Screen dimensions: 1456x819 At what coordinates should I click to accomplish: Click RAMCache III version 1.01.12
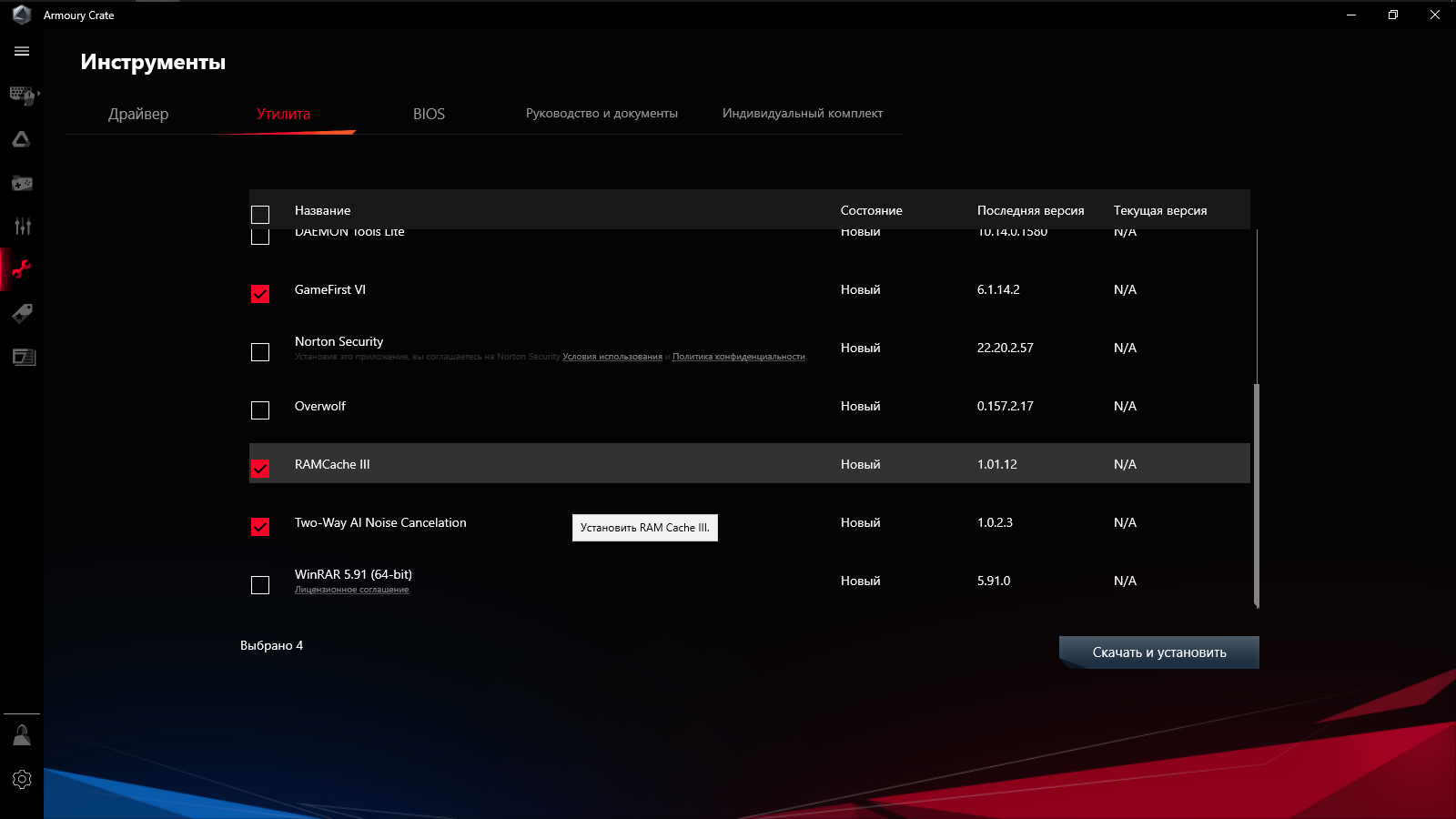997,464
